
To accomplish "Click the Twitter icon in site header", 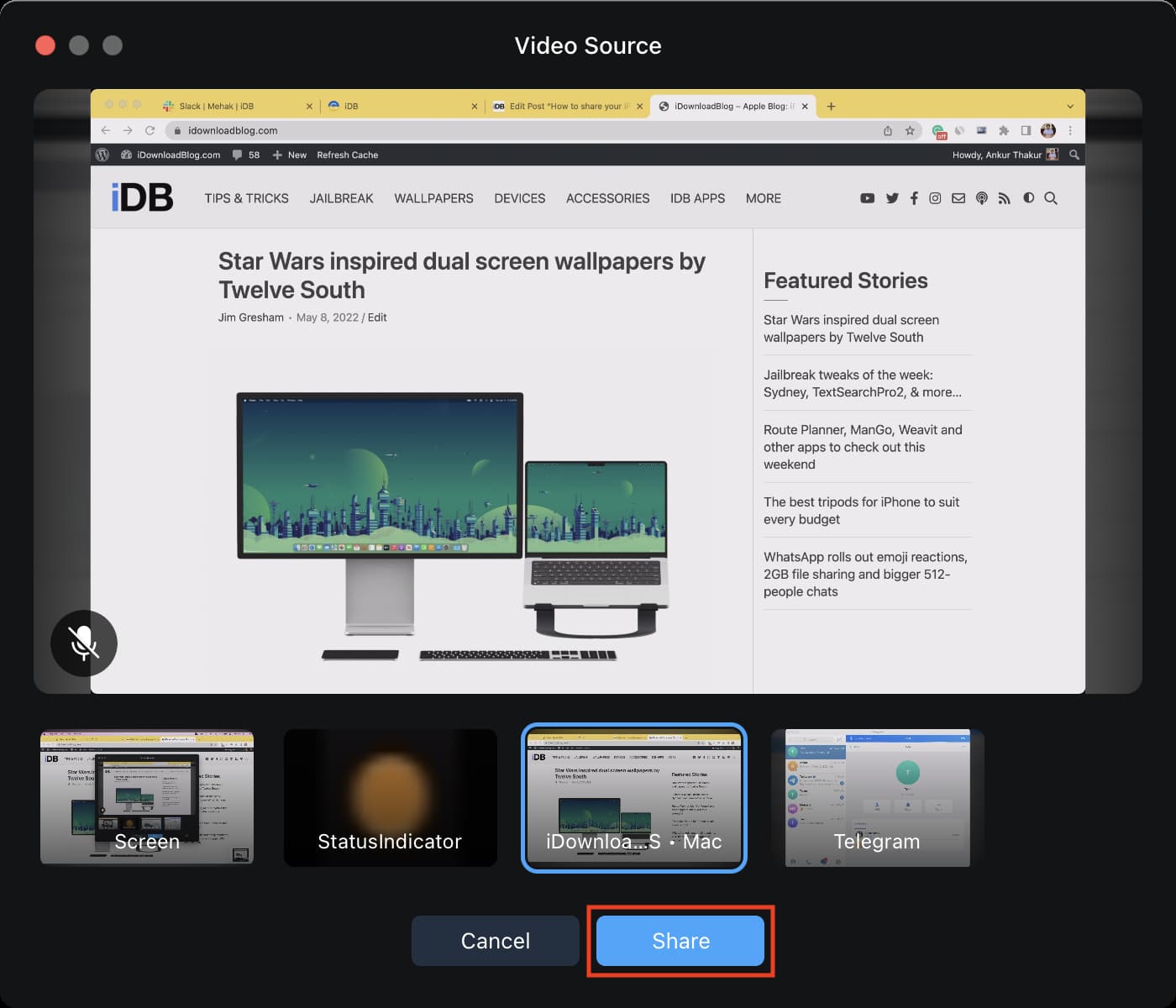I will (x=892, y=198).
